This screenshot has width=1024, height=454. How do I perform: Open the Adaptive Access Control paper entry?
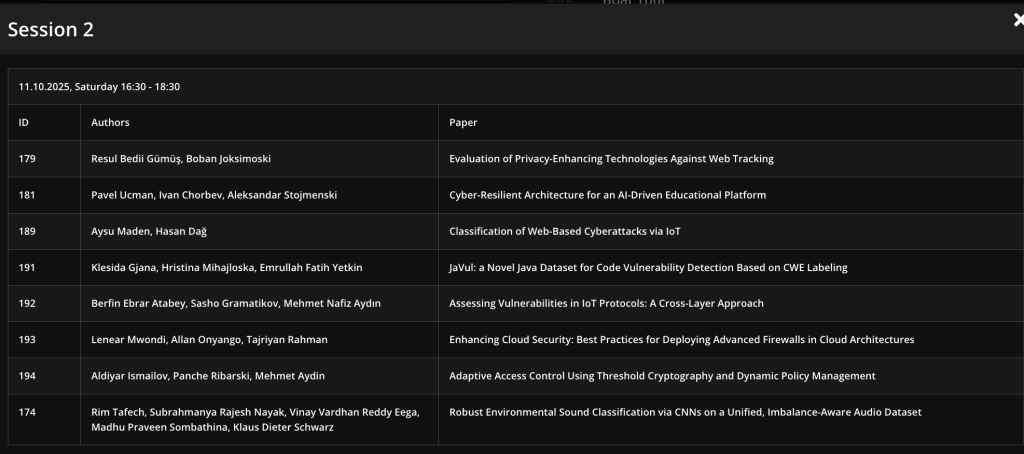pyautogui.click(x=662, y=375)
